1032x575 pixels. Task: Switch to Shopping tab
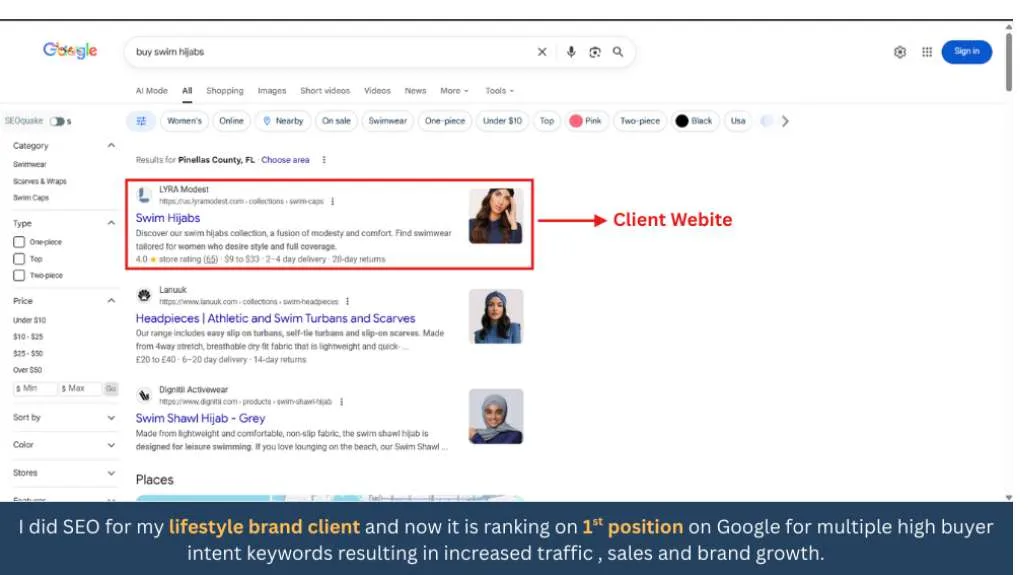224,91
